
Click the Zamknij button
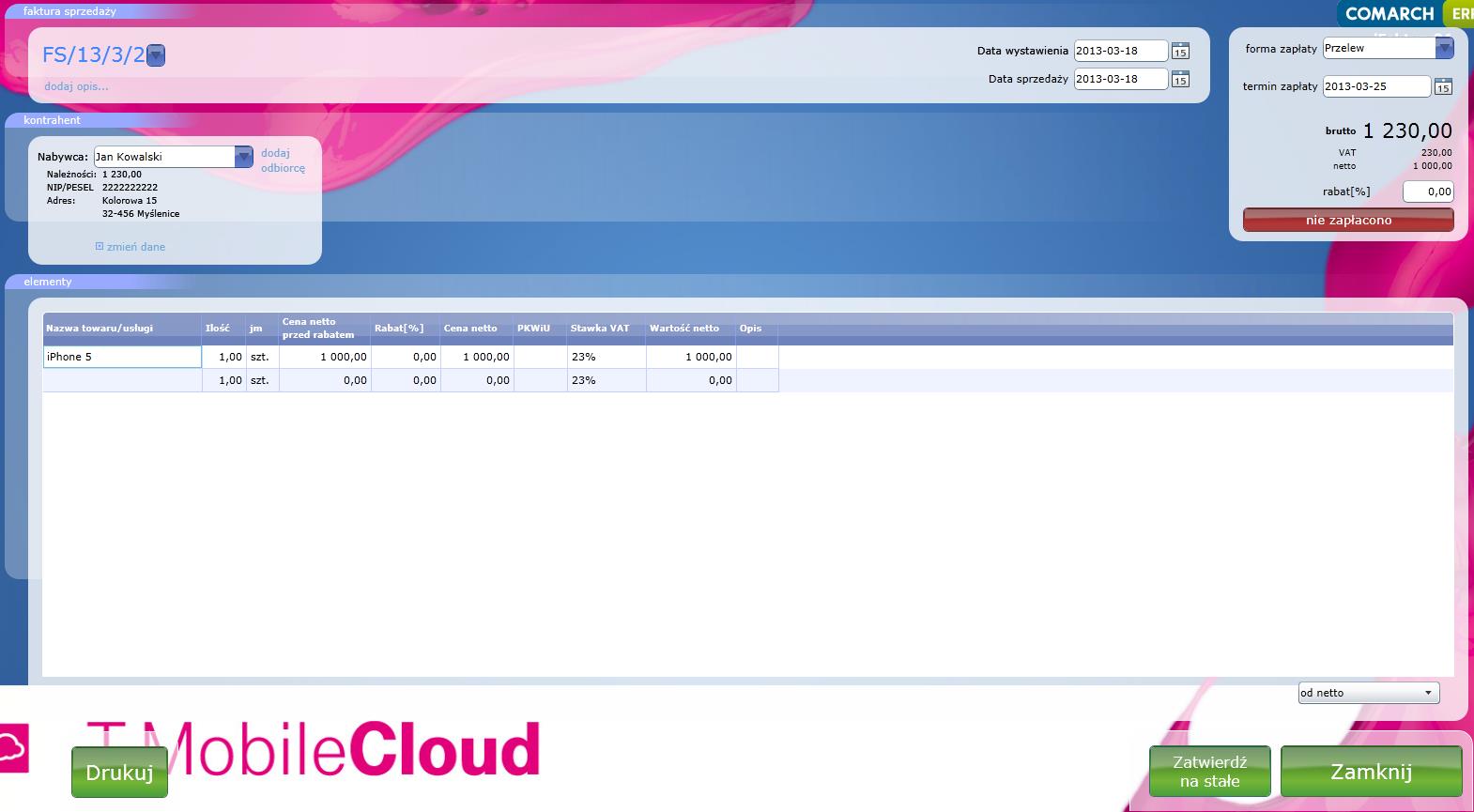[x=1371, y=772]
